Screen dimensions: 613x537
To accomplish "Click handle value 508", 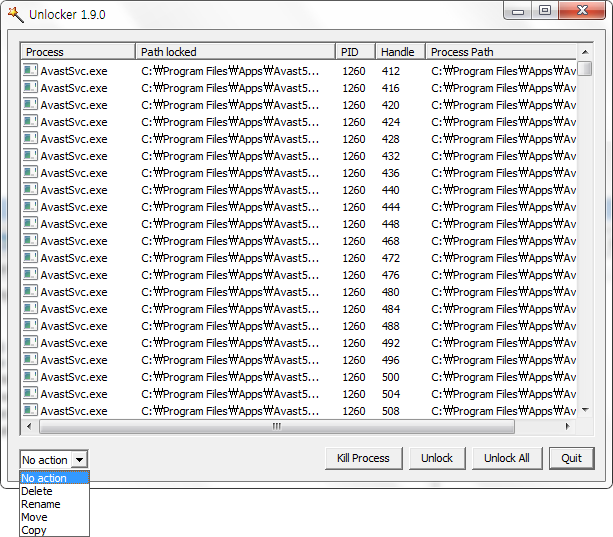I will tap(391, 411).
